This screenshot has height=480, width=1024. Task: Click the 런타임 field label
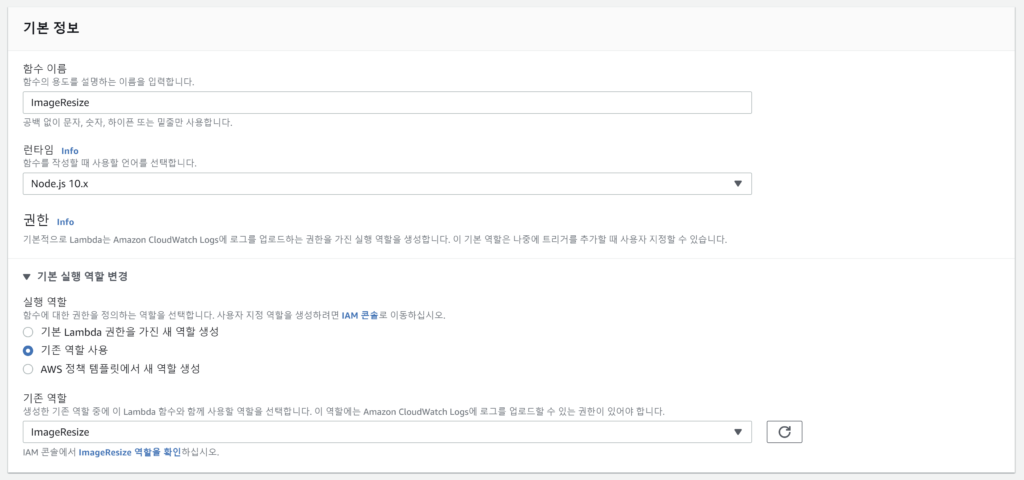37,150
